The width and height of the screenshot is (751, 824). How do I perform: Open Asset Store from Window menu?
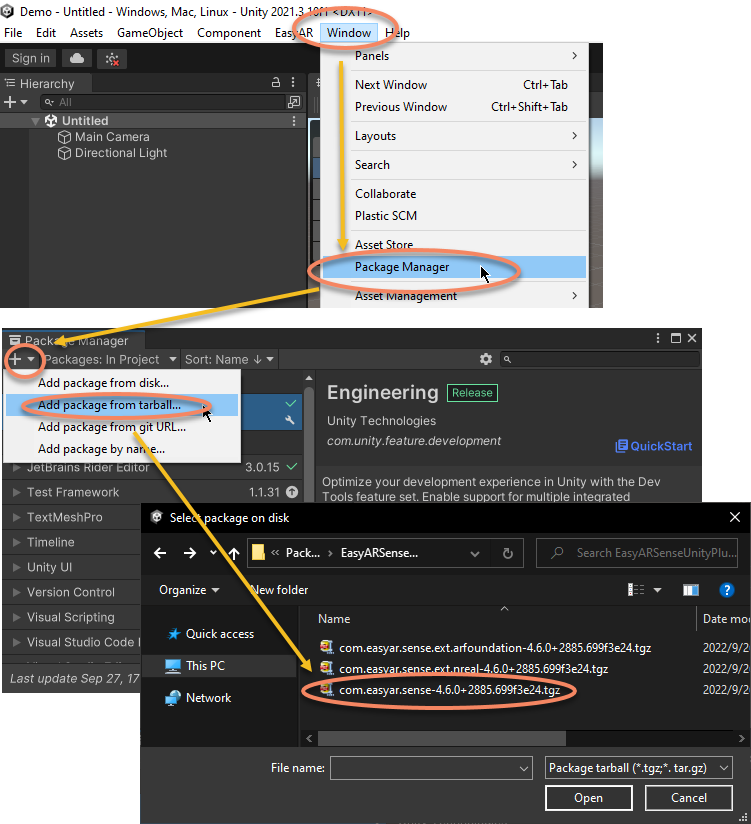tap(454, 245)
